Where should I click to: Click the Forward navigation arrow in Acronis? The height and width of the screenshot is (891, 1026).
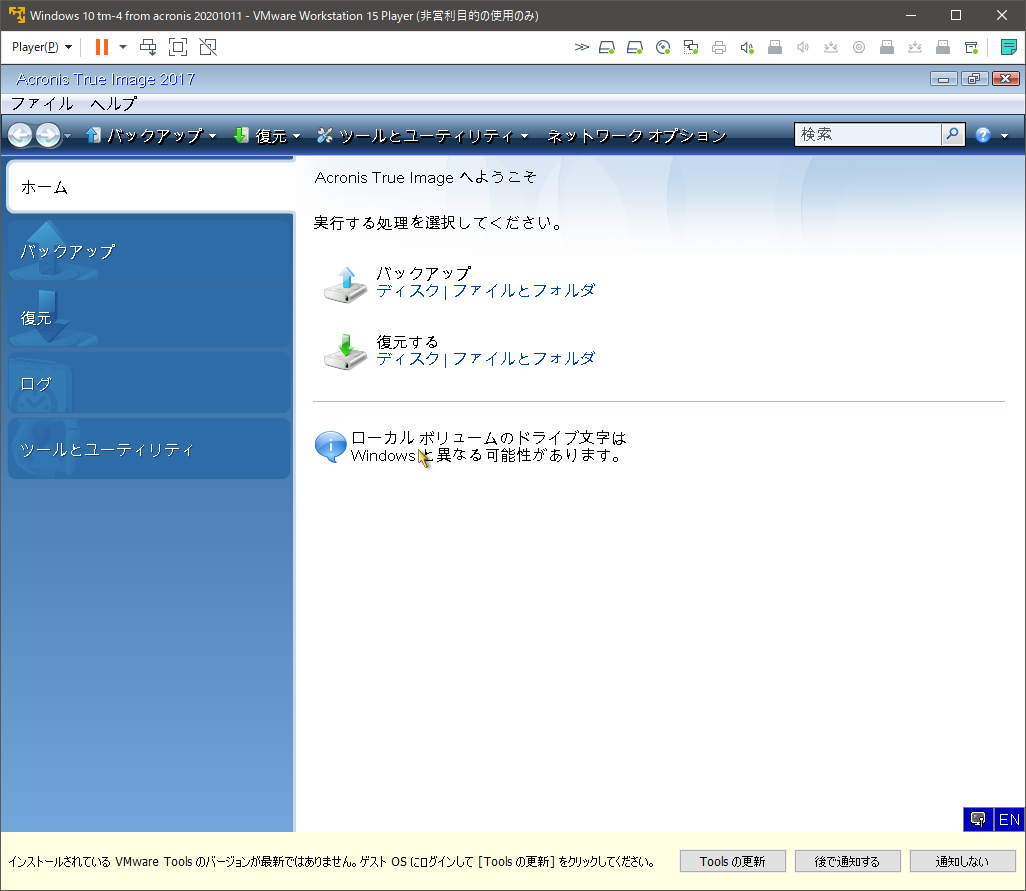click(48, 135)
